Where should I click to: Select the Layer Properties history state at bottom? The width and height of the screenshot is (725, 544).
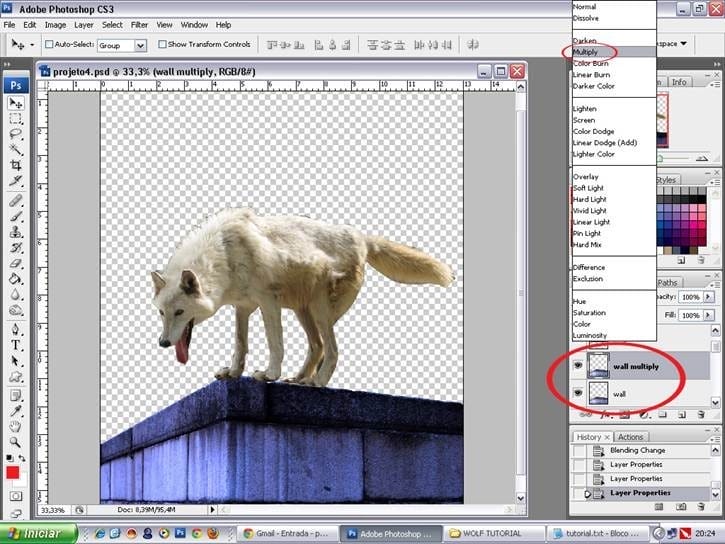coord(639,493)
